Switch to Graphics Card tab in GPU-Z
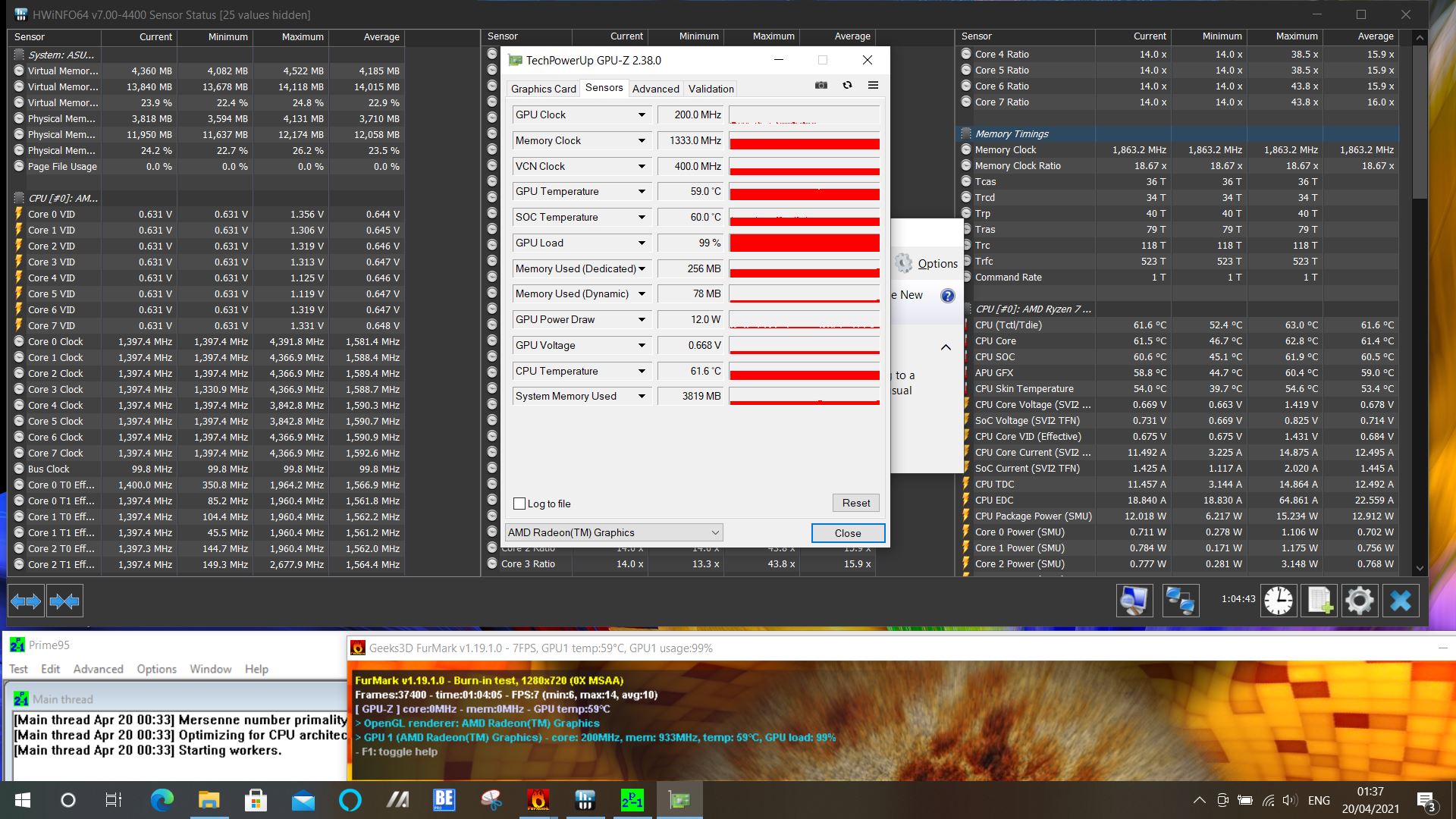 pyautogui.click(x=543, y=89)
